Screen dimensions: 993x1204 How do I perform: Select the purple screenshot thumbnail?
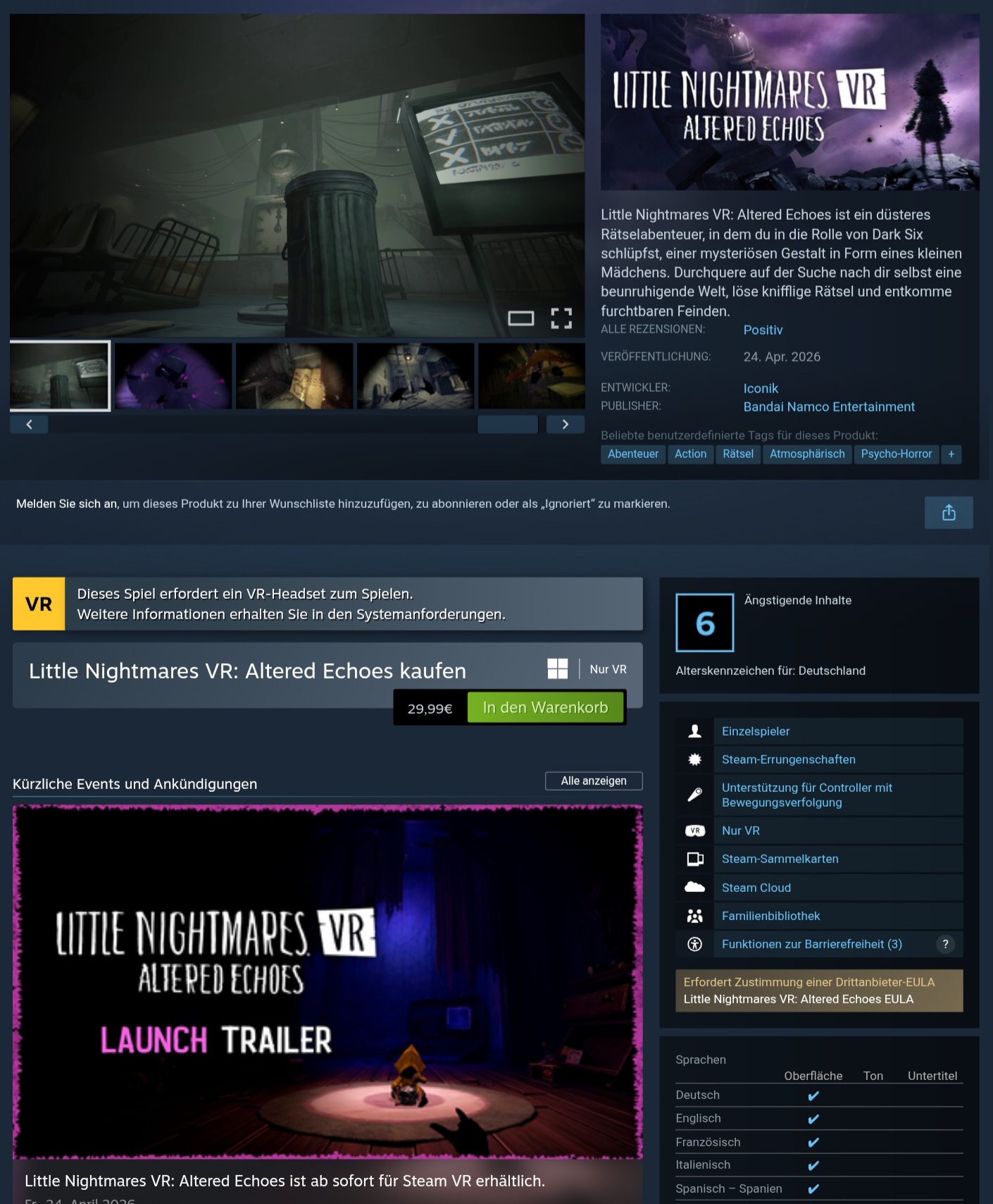pyautogui.click(x=173, y=376)
